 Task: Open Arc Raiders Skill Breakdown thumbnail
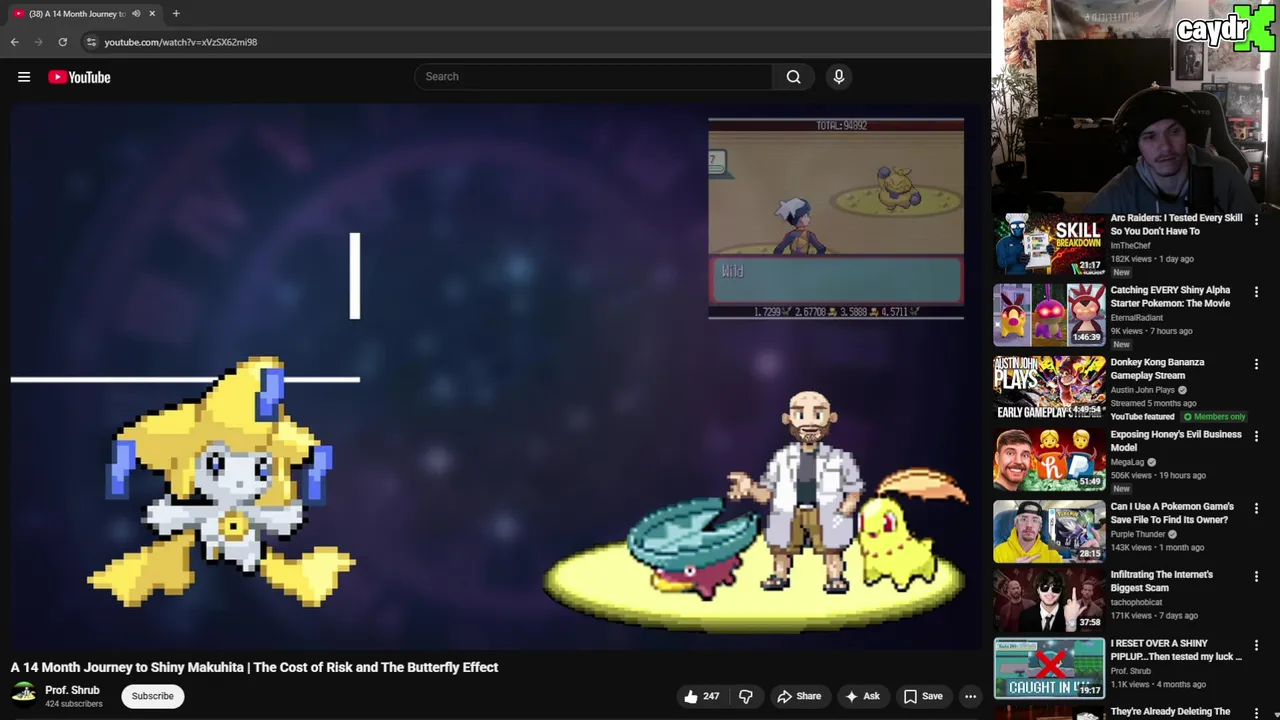click(1049, 243)
